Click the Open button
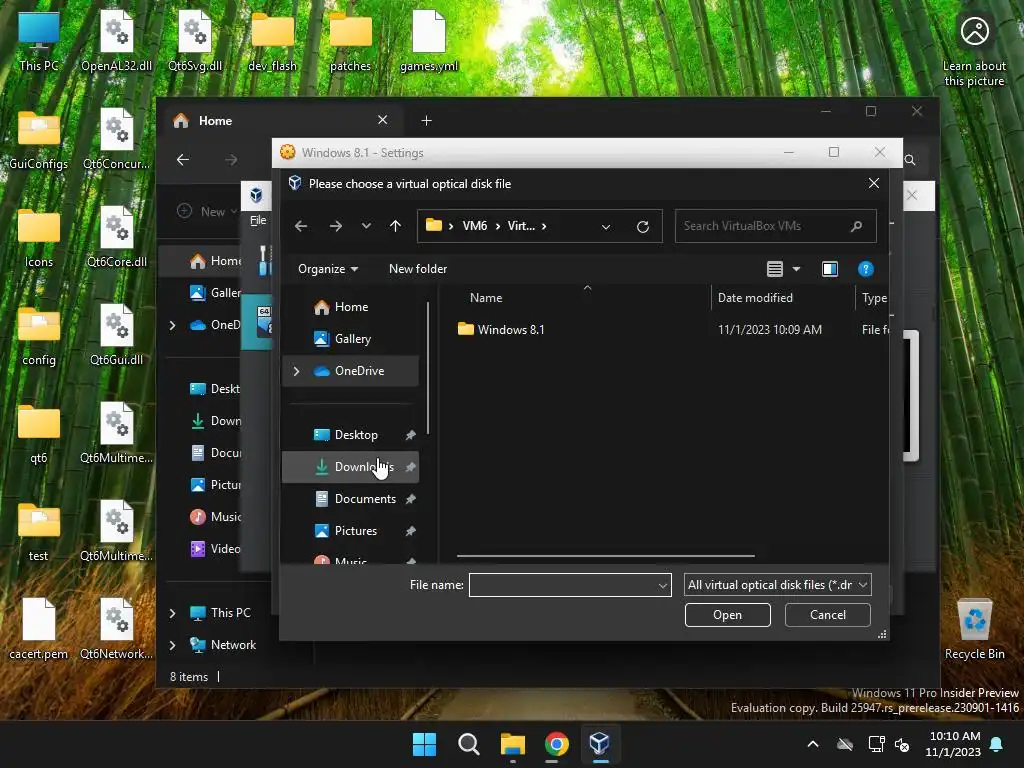Image resolution: width=1024 pixels, height=768 pixels. point(728,615)
